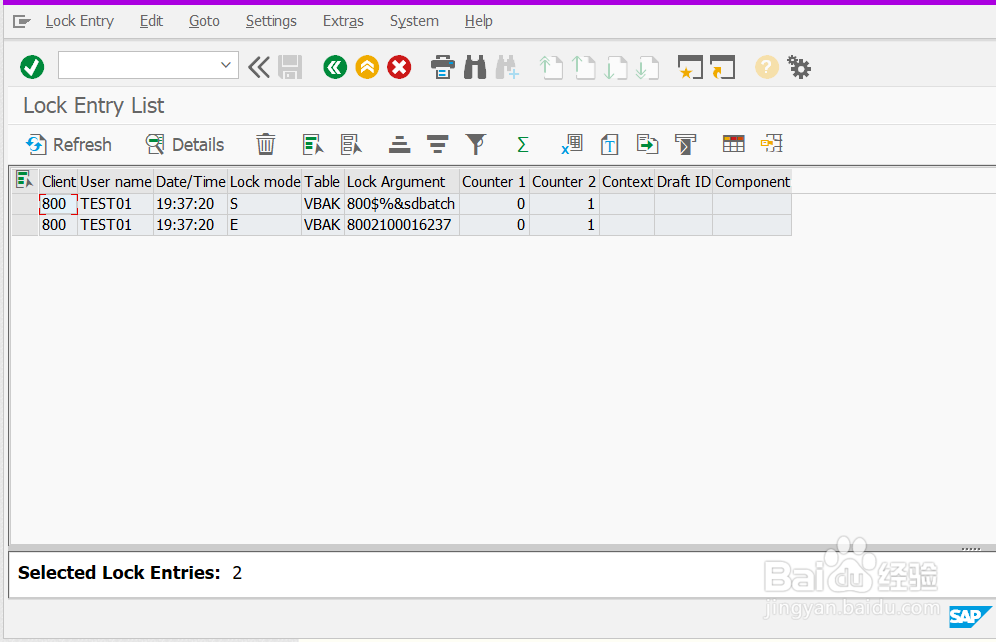Image resolution: width=996 pixels, height=642 pixels.
Task: Click the Lock Argument column header
Action: (x=402, y=182)
